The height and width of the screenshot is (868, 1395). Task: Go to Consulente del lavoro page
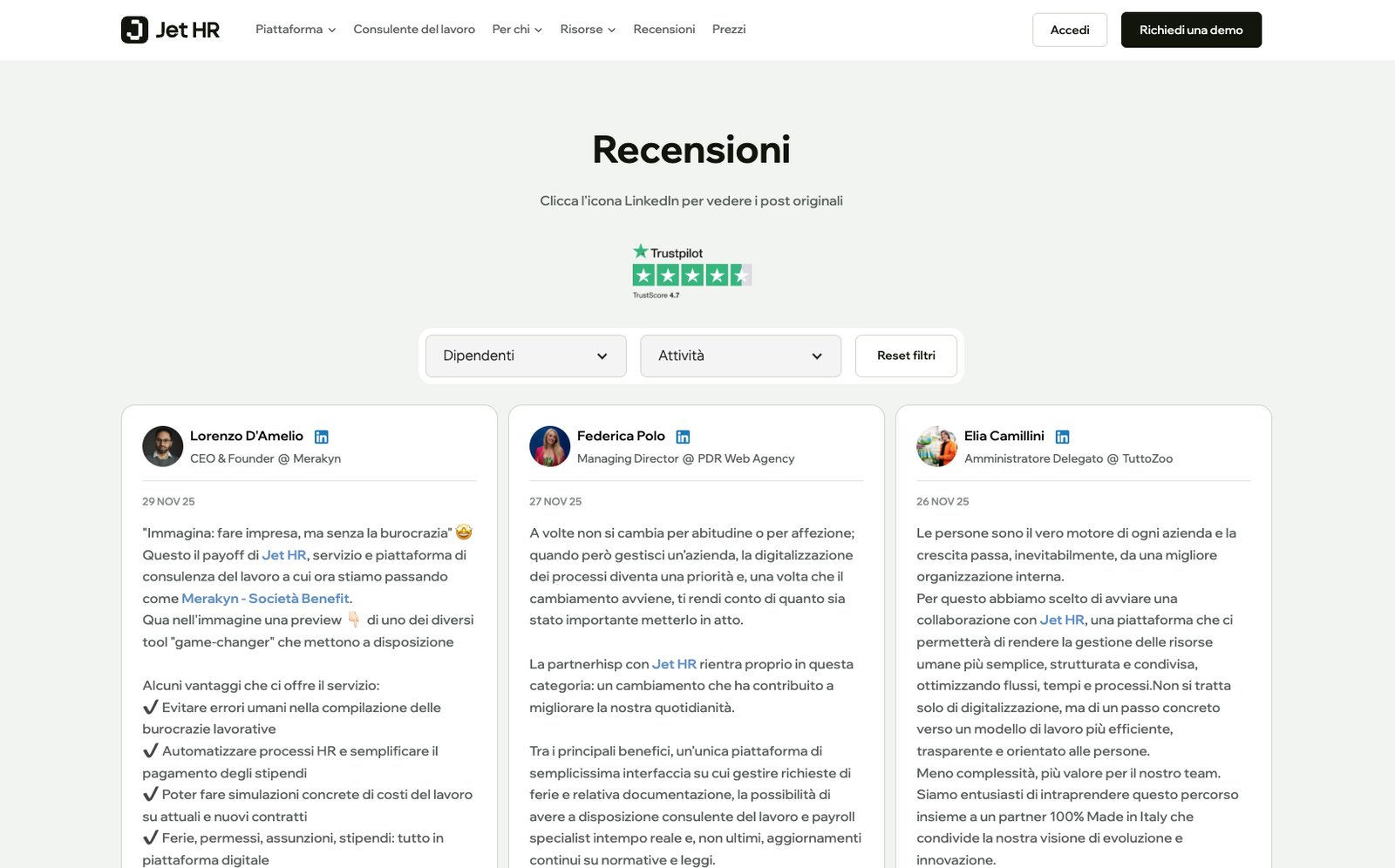coord(414,30)
